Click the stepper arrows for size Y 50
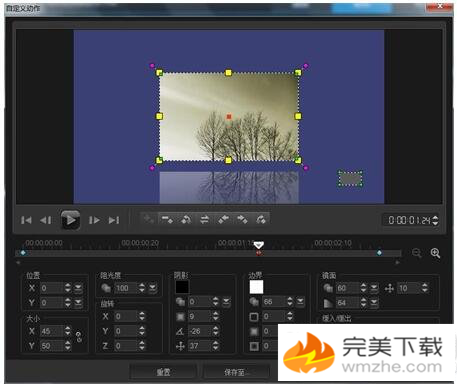The width and height of the screenshot is (457, 386). coord(68,346)
